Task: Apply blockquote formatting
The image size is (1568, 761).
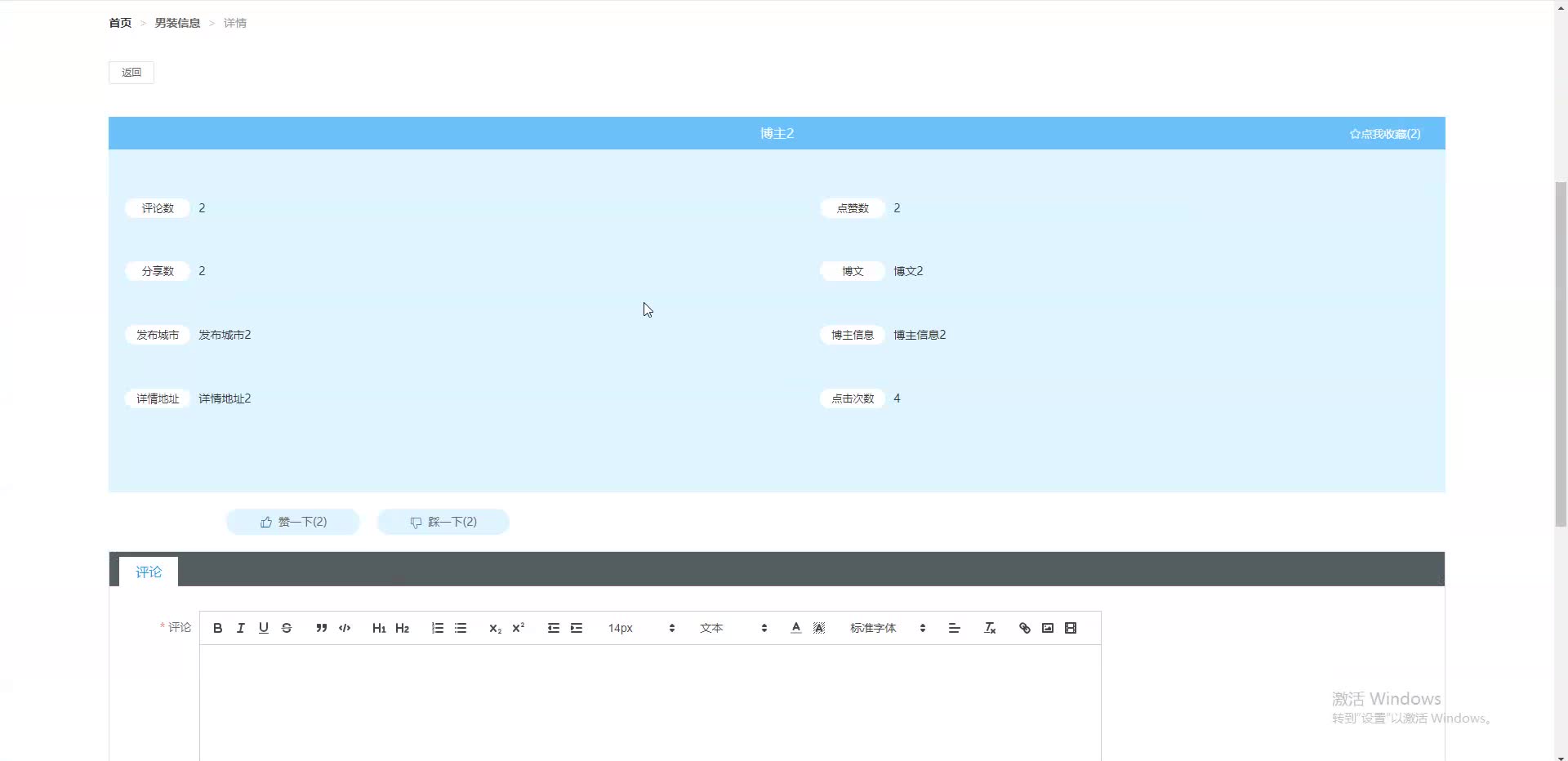Action: coord(321,627)
